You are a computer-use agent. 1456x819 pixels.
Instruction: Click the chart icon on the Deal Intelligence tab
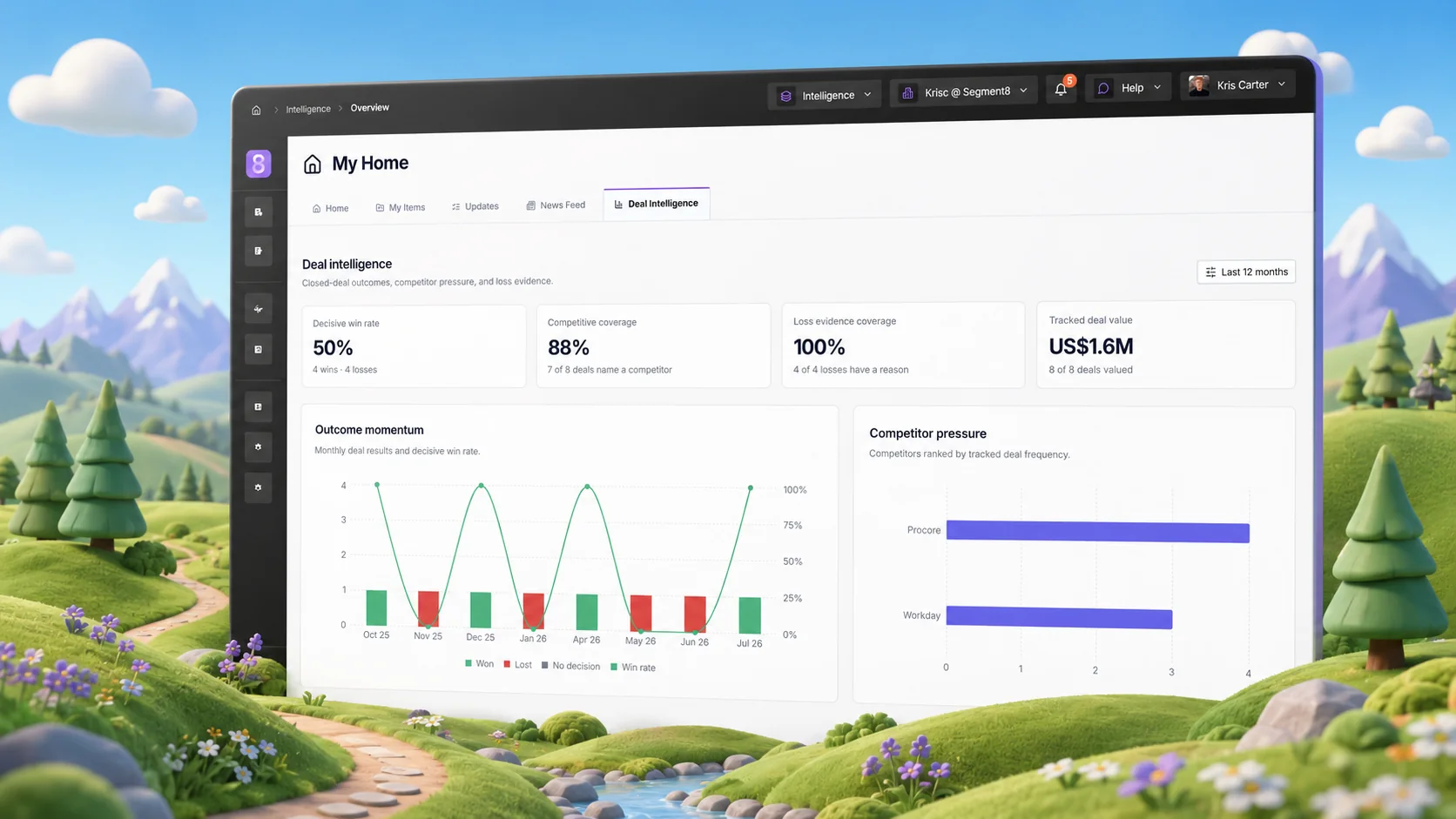(x=618, y=205)
